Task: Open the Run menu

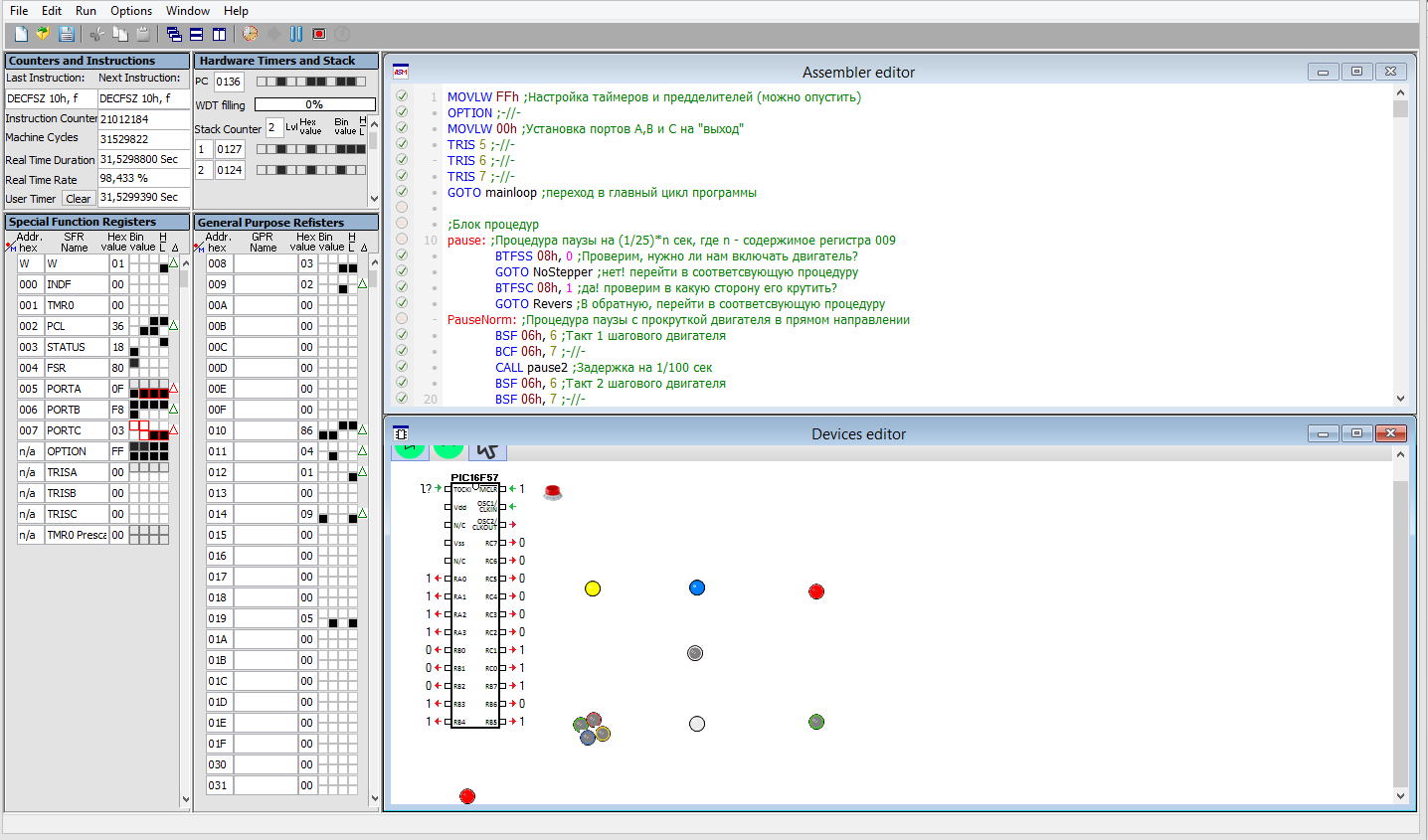Action: click(87, 11)
